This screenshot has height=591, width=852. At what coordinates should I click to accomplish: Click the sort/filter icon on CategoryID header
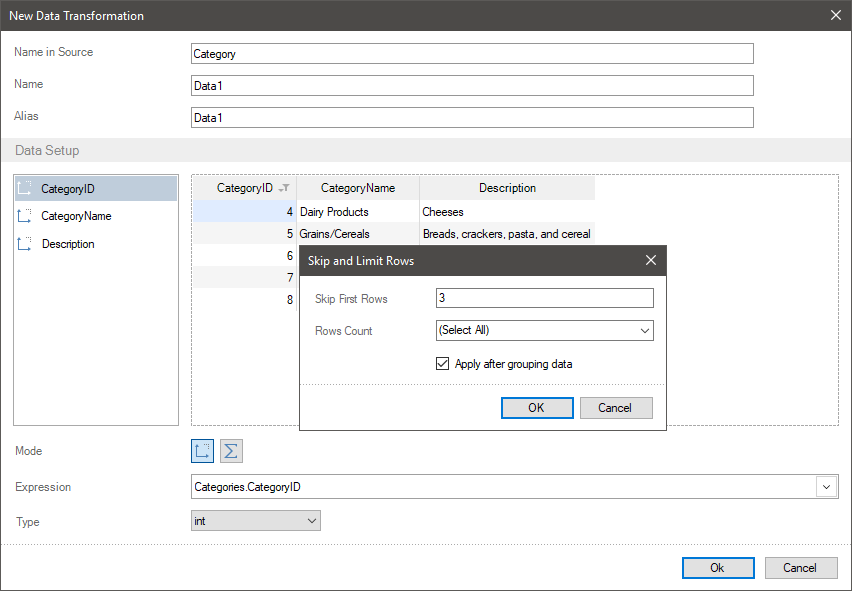tap(284, 188)
